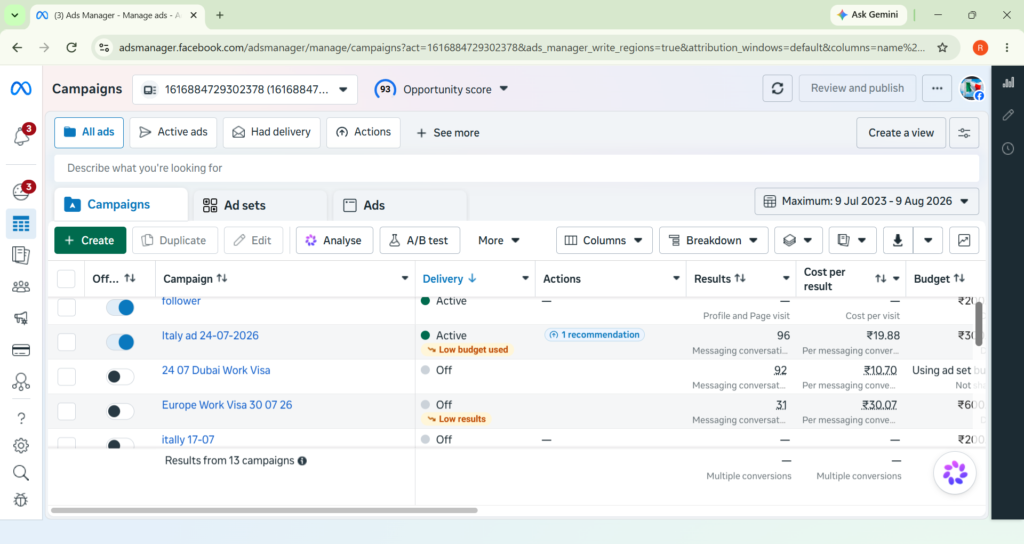The height and width of the screenshot is (544, 1024).
Task: Check the Europe Work Visa 30 07 26 row checkbox
Action: [66, 411]
